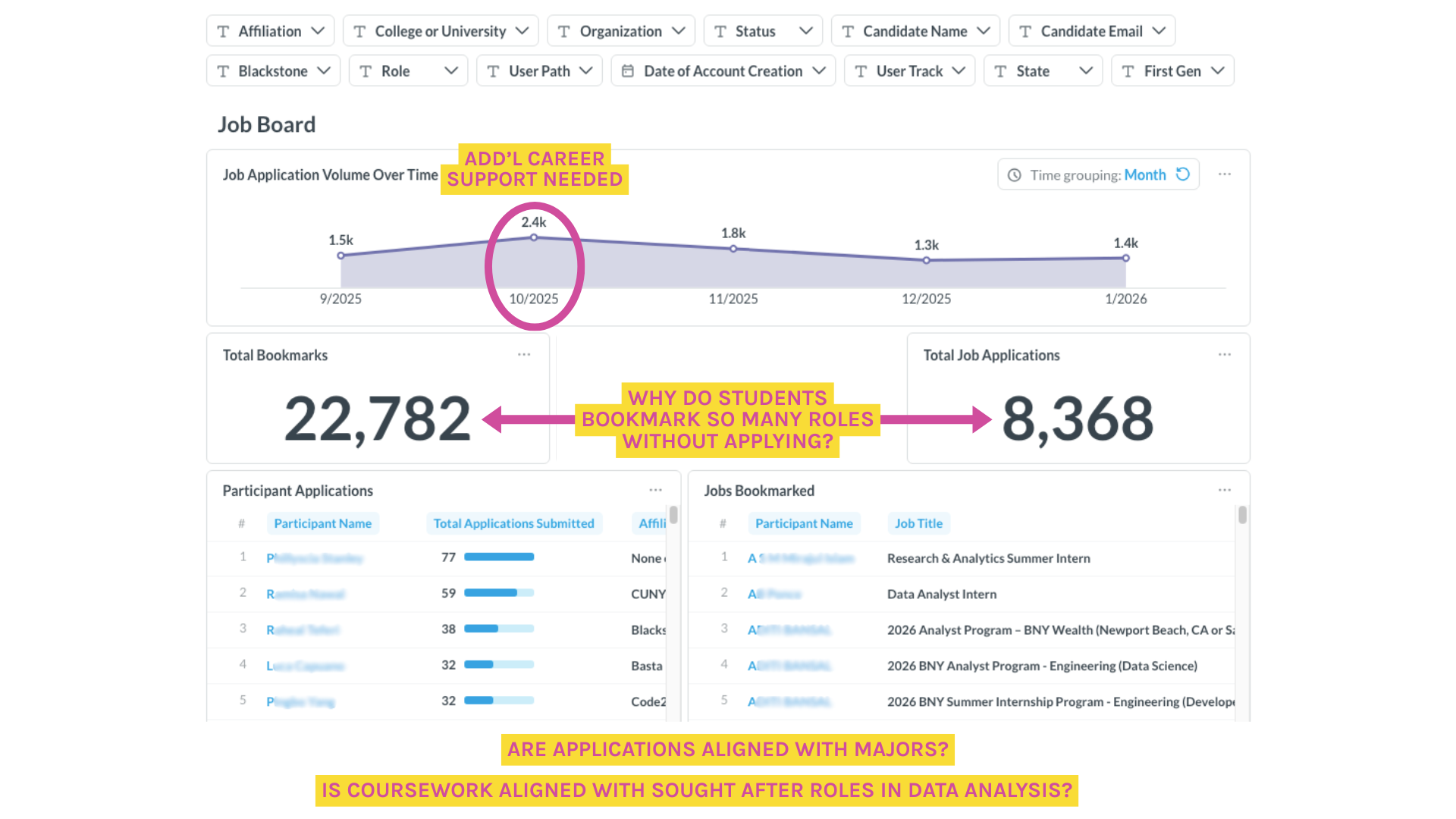Click the Month time grouping link
Screen dimensions: 1456x819
coord(1144,175)
